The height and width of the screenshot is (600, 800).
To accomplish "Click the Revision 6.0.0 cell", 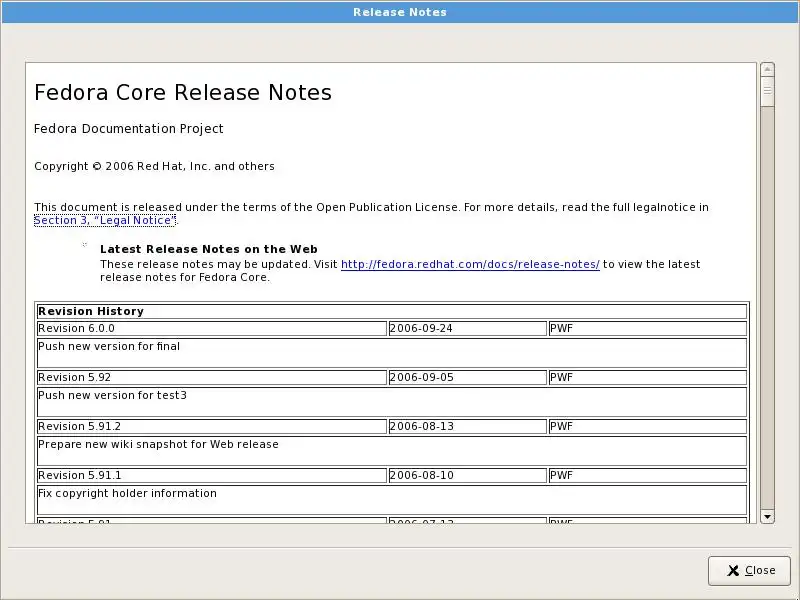I will tap(212, 329).
